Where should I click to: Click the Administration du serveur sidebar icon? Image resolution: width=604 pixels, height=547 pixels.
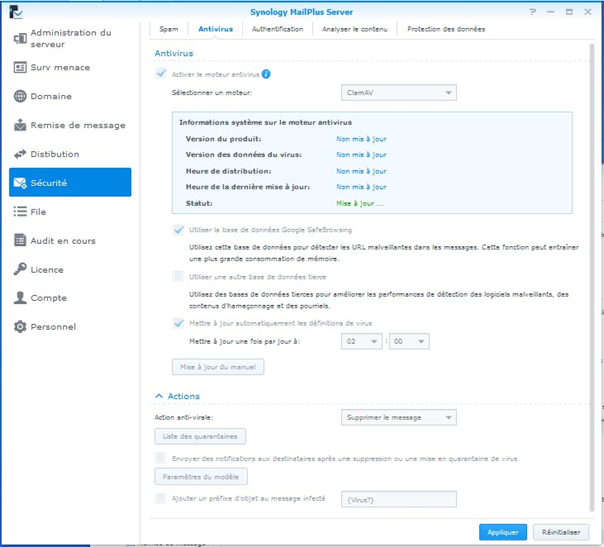20,39
